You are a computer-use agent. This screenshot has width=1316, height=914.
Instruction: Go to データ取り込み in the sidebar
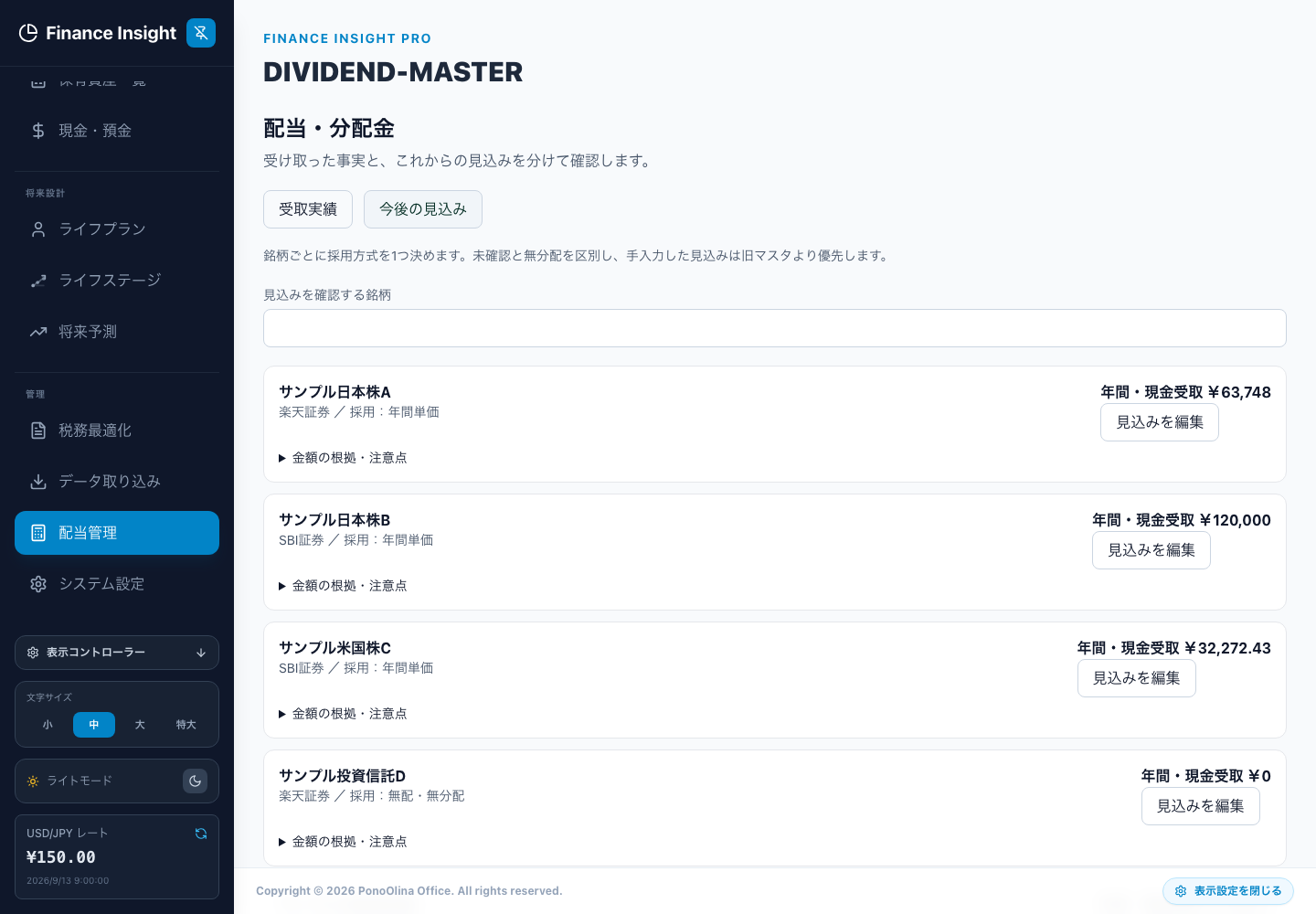click(x=117, y=482)
